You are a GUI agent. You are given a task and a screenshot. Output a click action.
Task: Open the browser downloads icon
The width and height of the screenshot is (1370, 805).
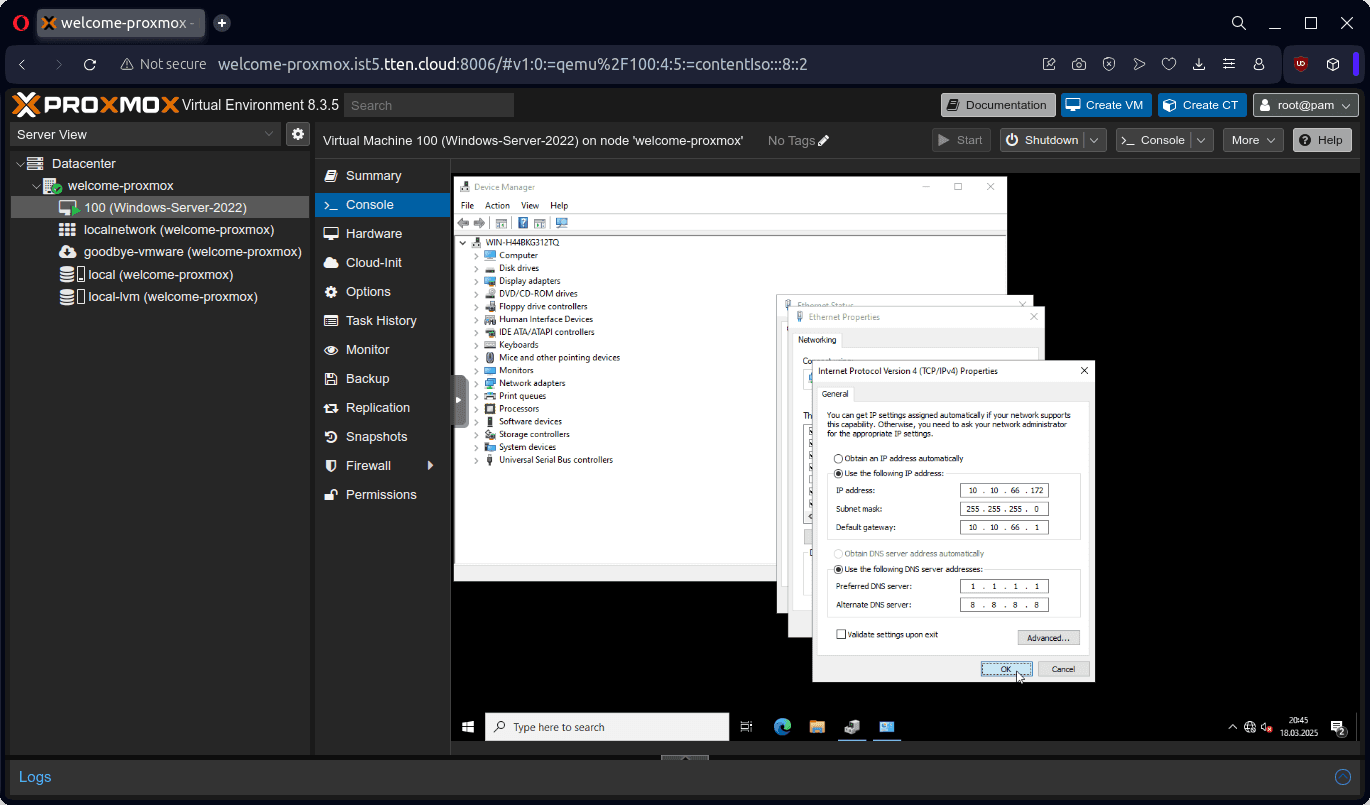(x=1199, y=64)
